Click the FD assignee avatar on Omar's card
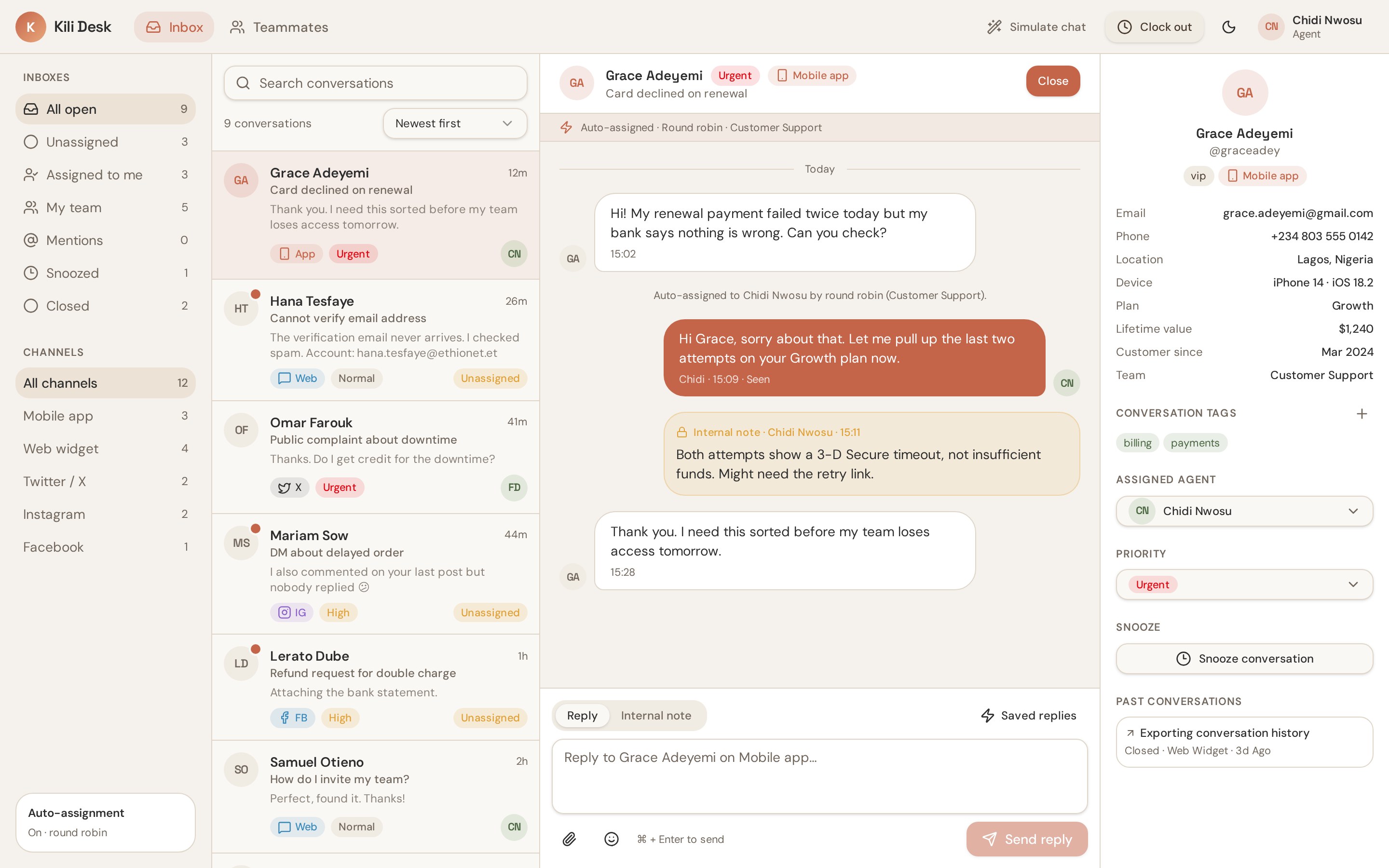This screenshot has height=868, width=1389. click(x=514, y=488)
